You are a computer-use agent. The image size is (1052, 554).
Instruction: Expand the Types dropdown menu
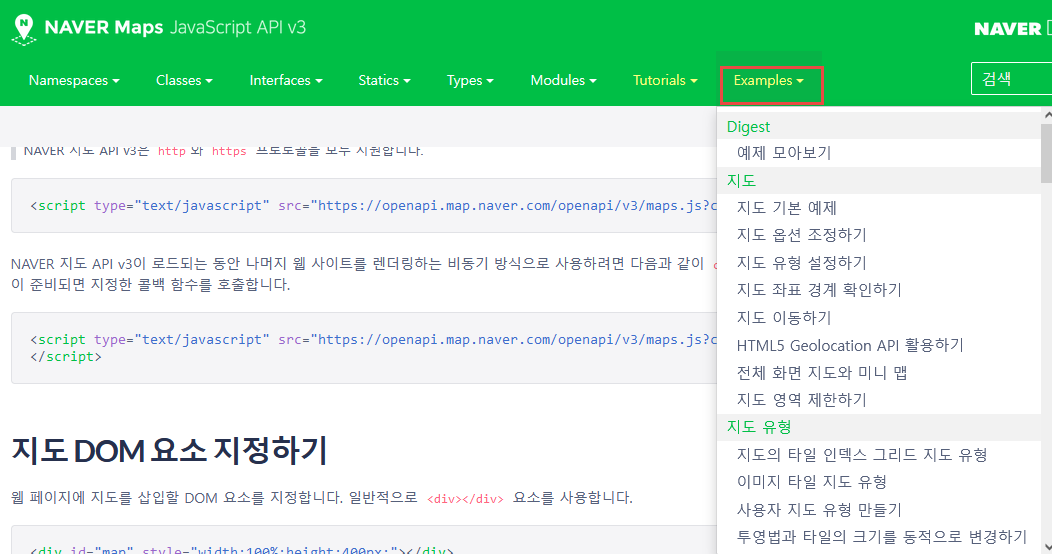click(470, 80)
